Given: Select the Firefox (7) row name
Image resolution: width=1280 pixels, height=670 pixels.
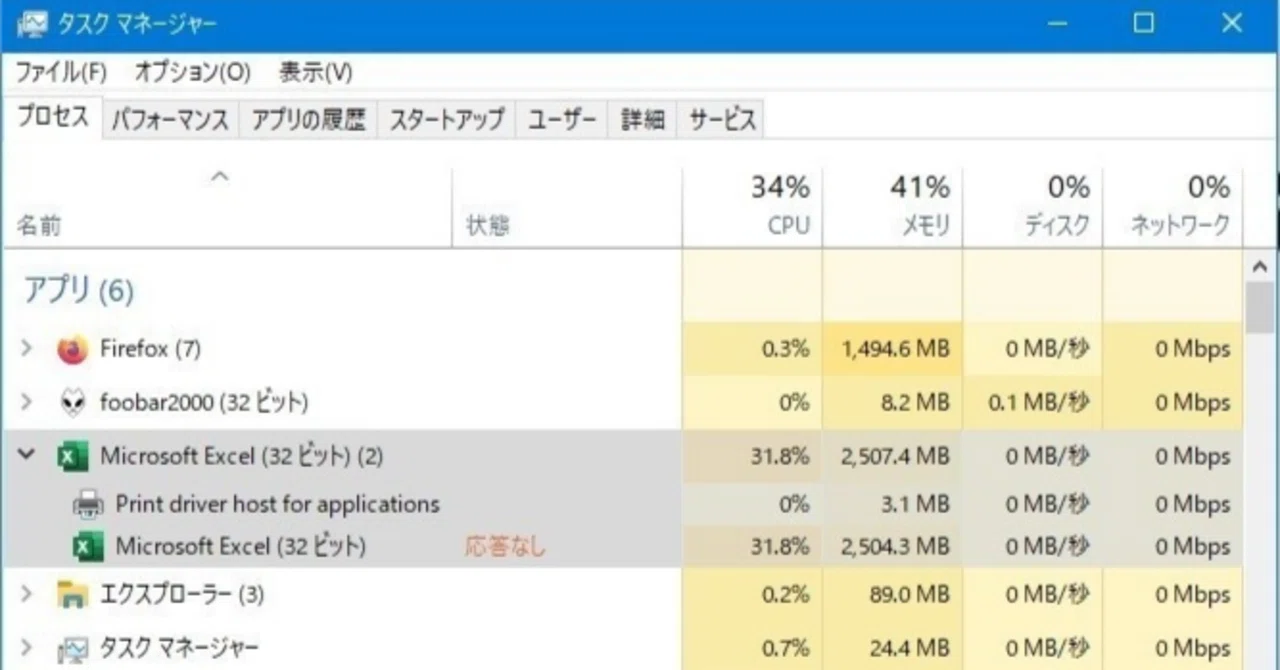Looking at the screenshot, I should point(150,349).
